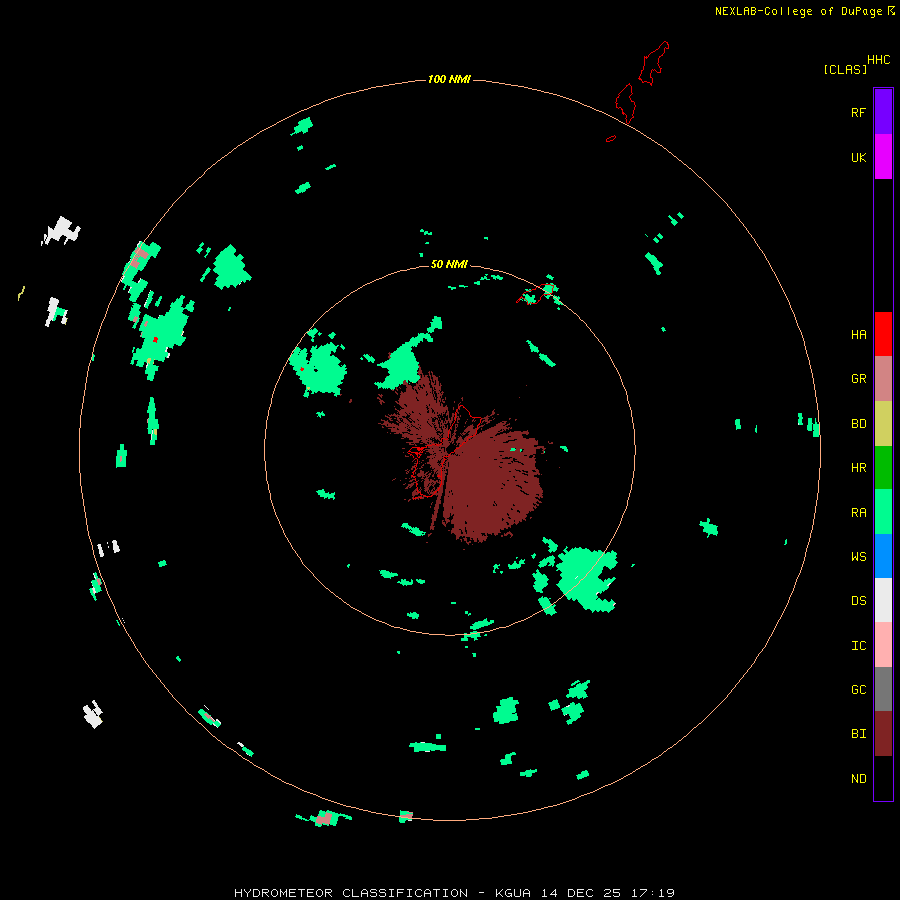
Task: Click the ND black legend swatch
Action: [883, 778]
